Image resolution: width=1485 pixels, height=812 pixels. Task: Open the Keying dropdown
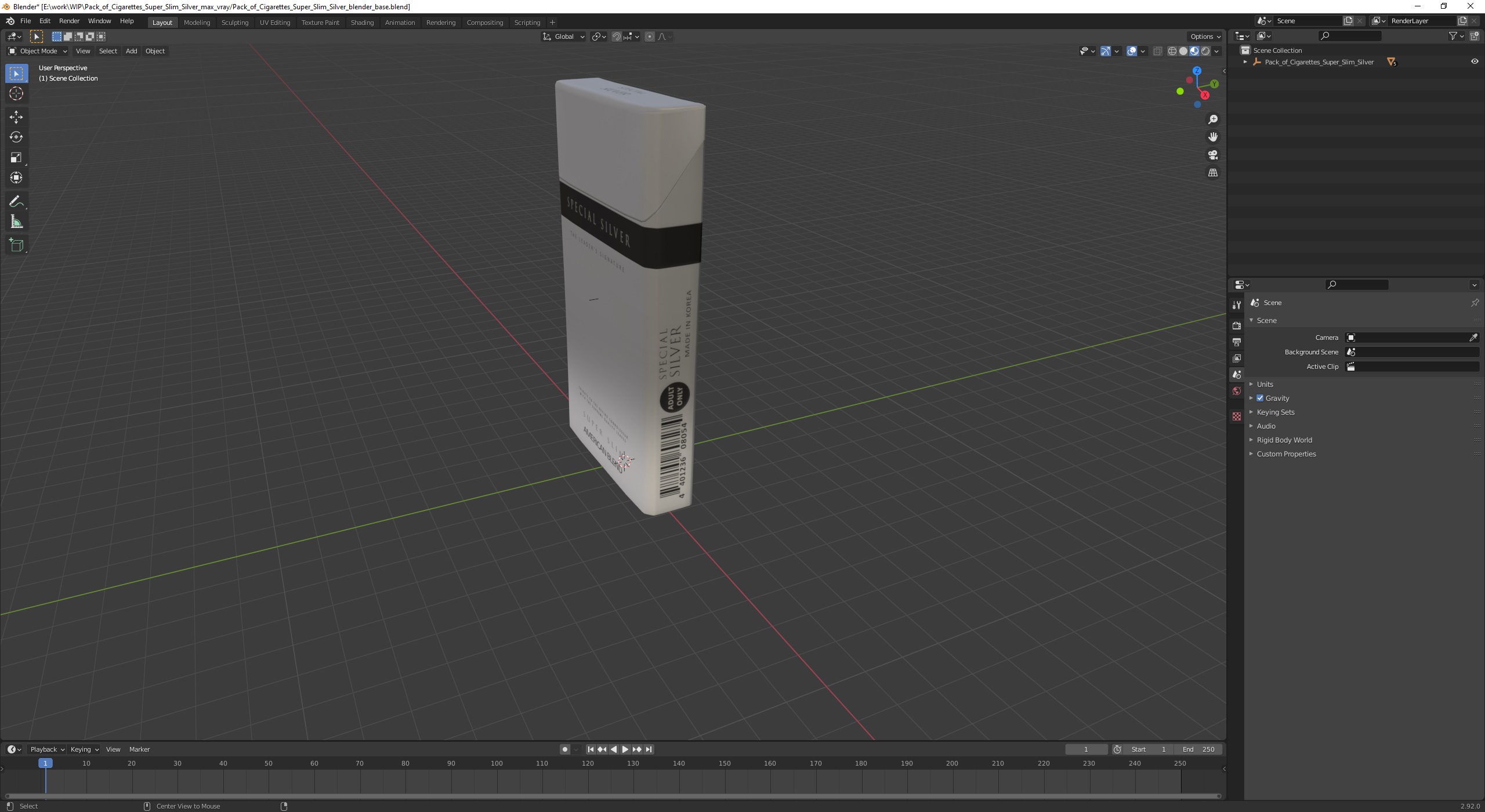[84, 749]
